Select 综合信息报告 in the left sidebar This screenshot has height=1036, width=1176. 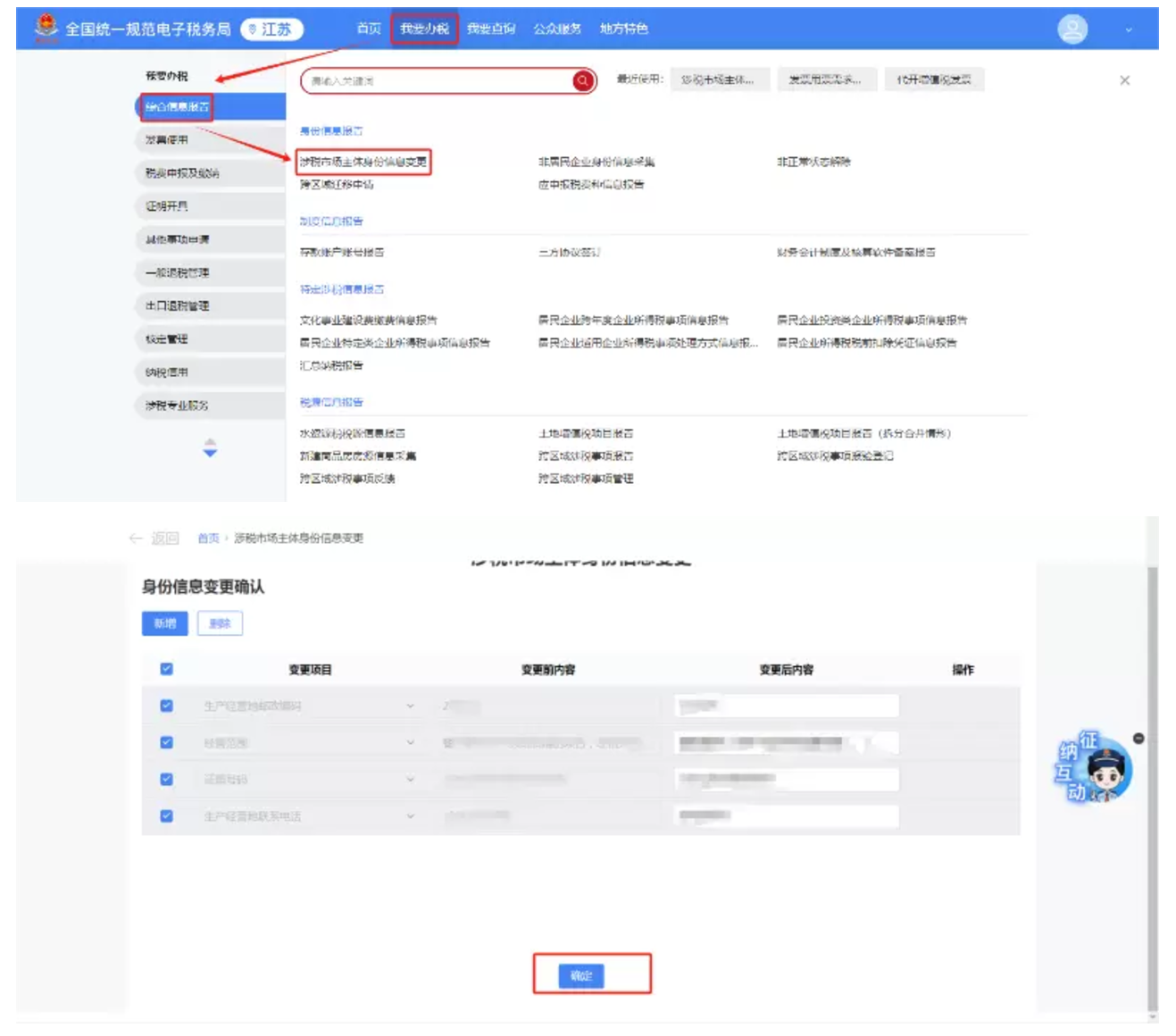pos(177,107)
